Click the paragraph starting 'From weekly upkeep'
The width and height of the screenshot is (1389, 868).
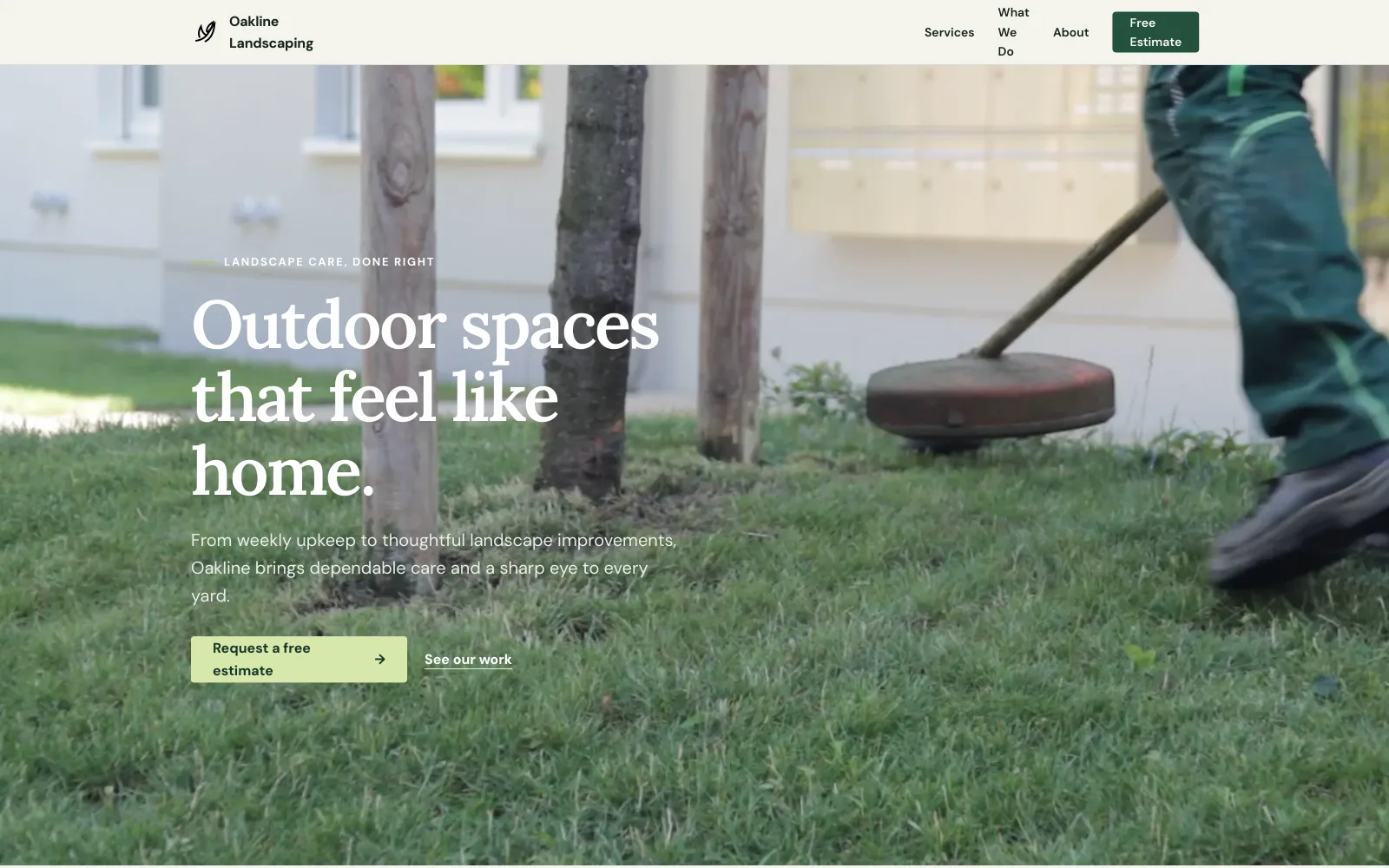click(434, 568)
